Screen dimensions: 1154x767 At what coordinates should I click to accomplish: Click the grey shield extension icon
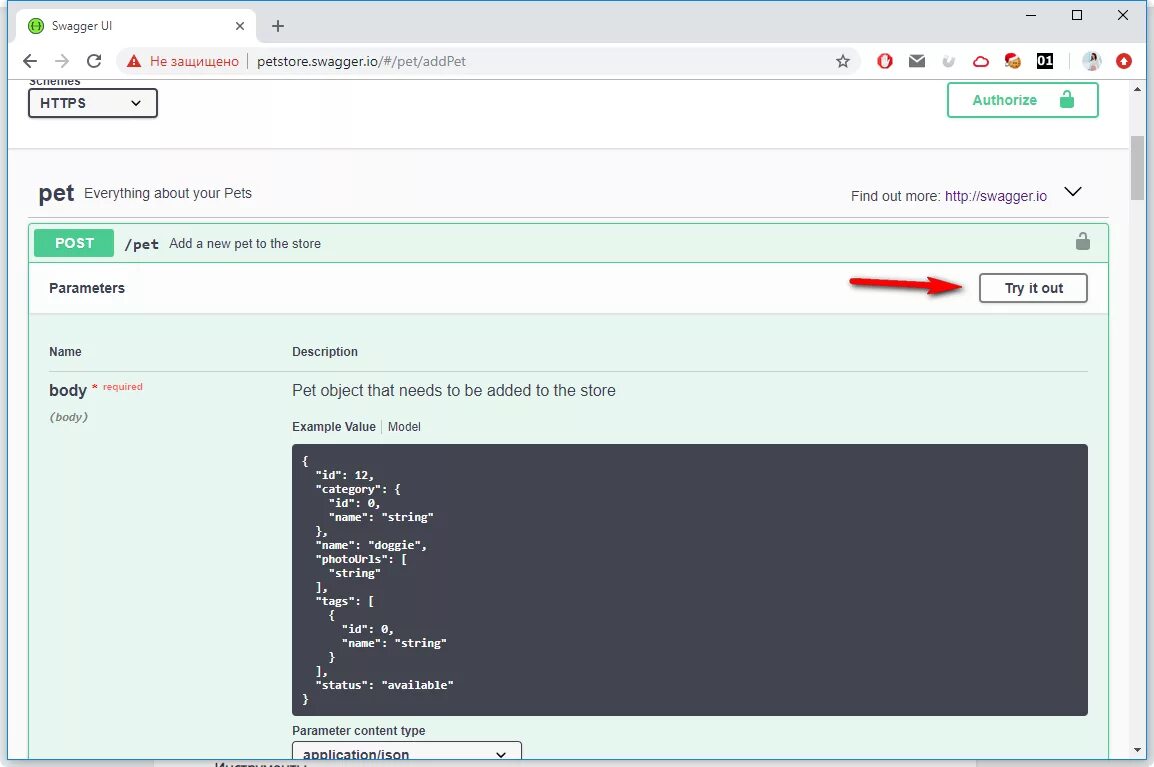(x=948, y=61)
